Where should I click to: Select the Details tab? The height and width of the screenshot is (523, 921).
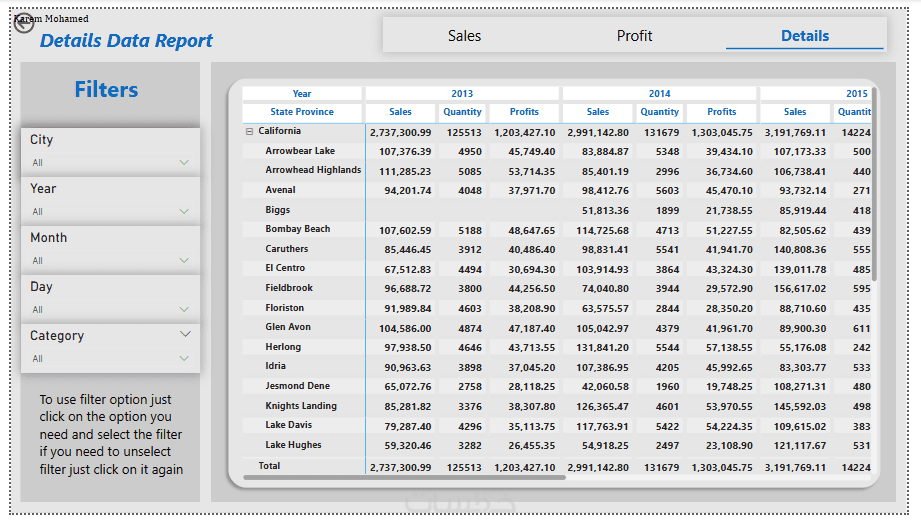(805, 36)
